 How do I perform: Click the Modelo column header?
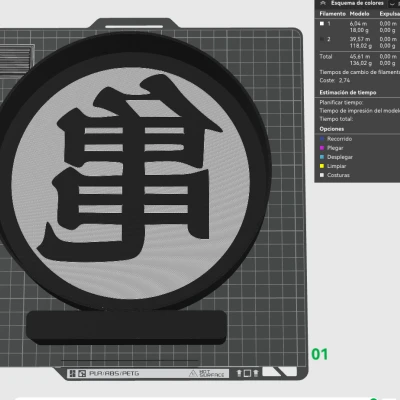pos(359,14)
